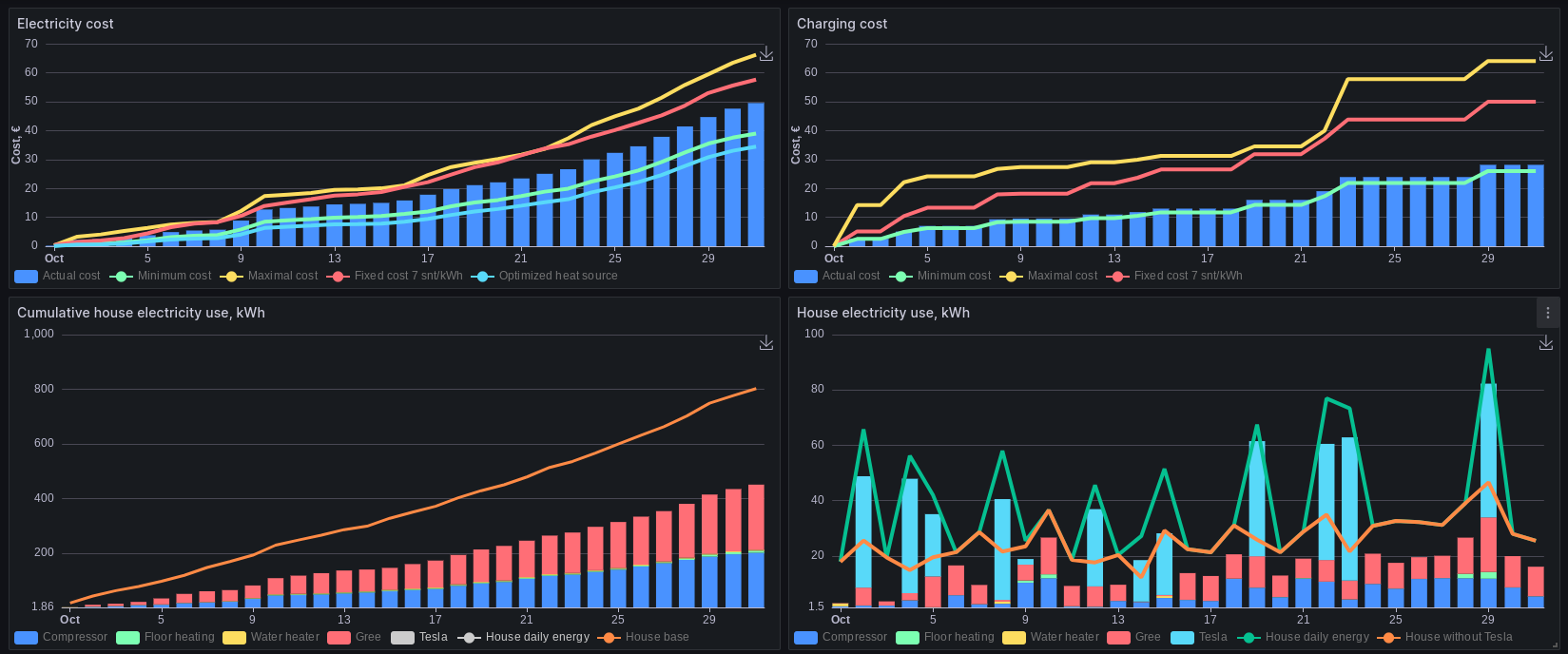1568x654 pixels.
Task: Click Actual cost color swatch in Electricity cost
Action: 27,277
